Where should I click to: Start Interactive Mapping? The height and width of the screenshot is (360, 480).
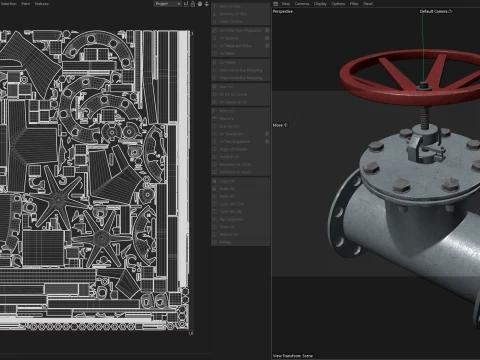coord(240,70)
